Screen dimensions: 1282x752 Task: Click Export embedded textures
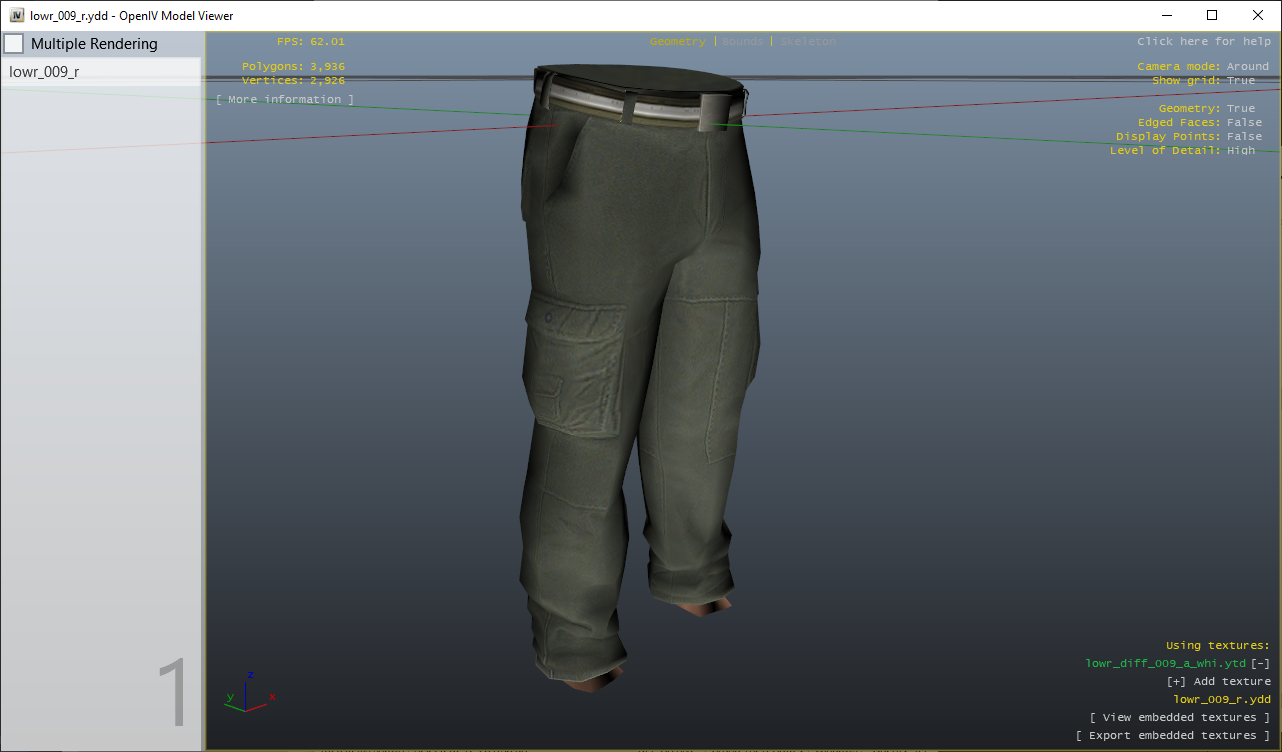click(x=1174, y=735)
